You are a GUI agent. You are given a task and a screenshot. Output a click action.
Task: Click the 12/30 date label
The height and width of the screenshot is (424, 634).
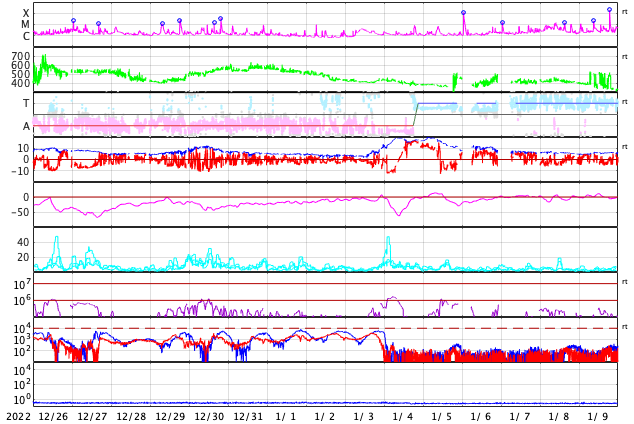pos(209,417)
